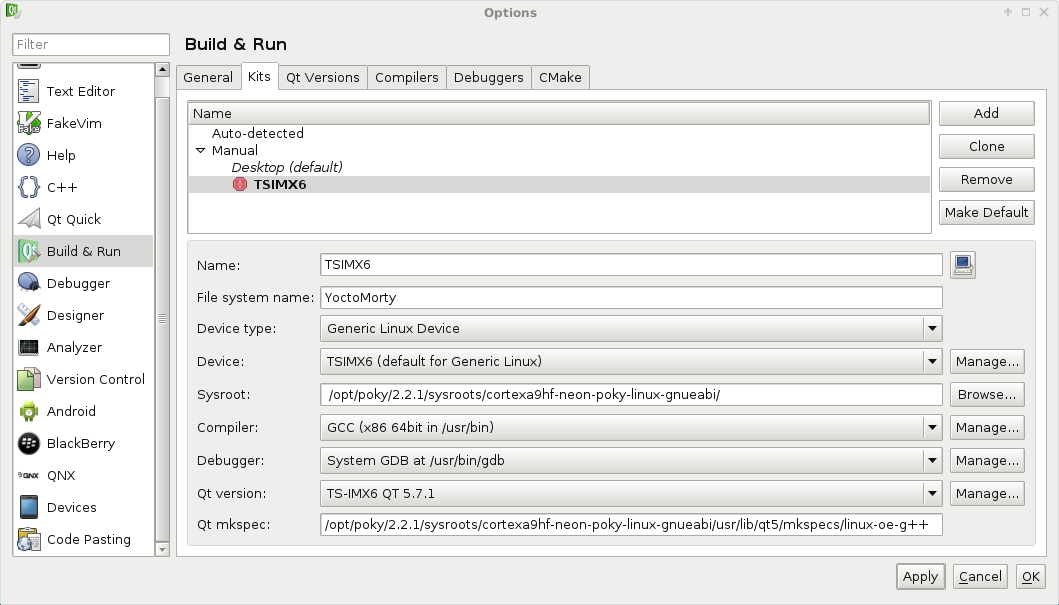This screenshot has width=1059, height=605.
Task: Click the File system name field
Action: 631,298
